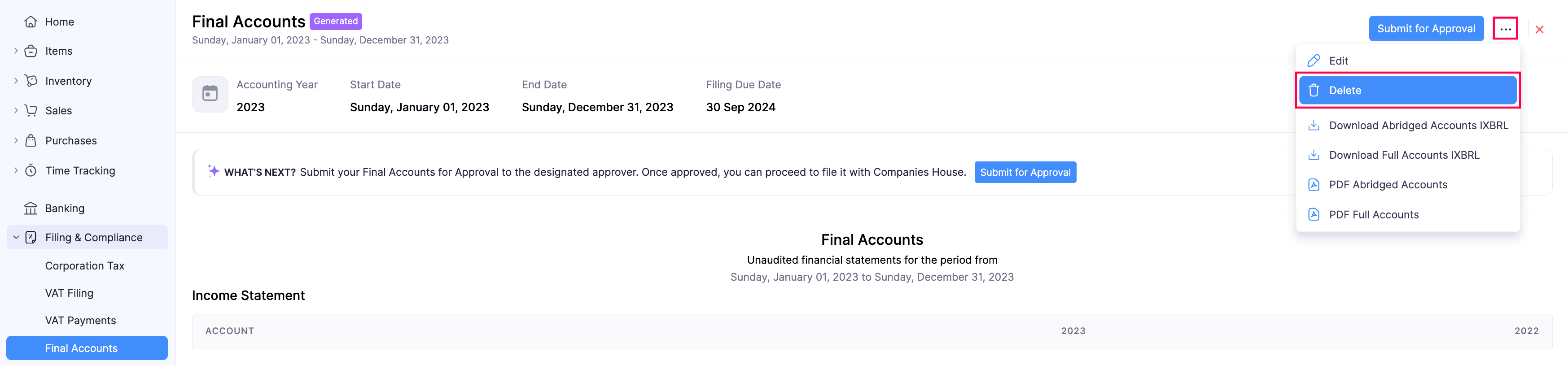Click the Banking building icon

point(31,209)
